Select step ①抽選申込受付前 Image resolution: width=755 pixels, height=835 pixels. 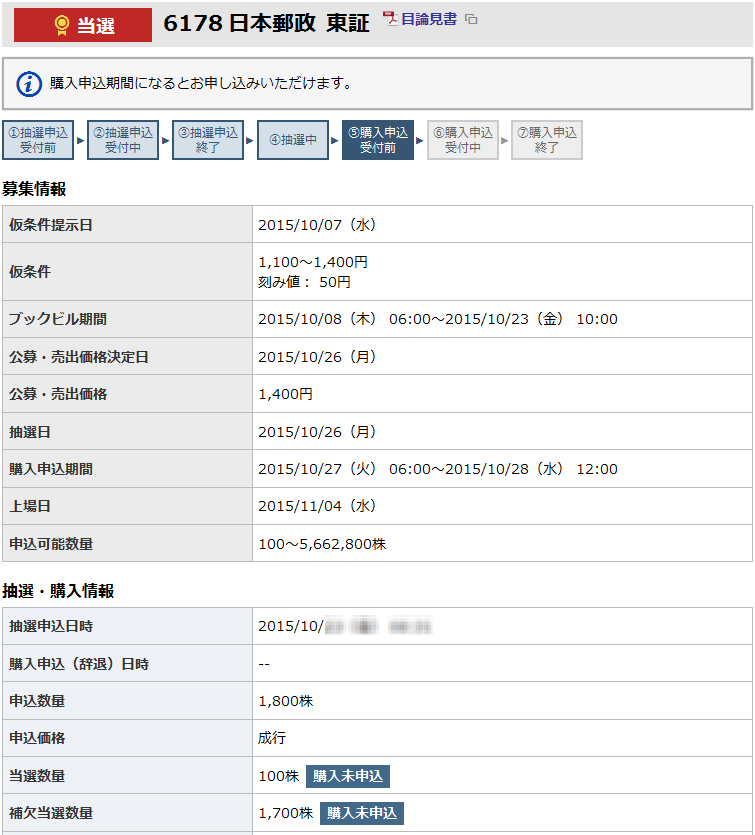click(x=38, y=140)
